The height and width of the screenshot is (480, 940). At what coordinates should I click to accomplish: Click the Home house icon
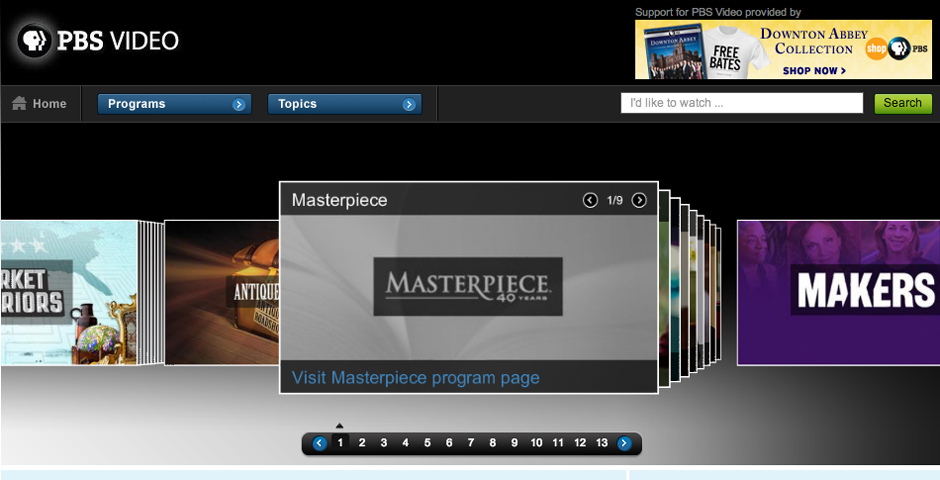coord(19,104)
